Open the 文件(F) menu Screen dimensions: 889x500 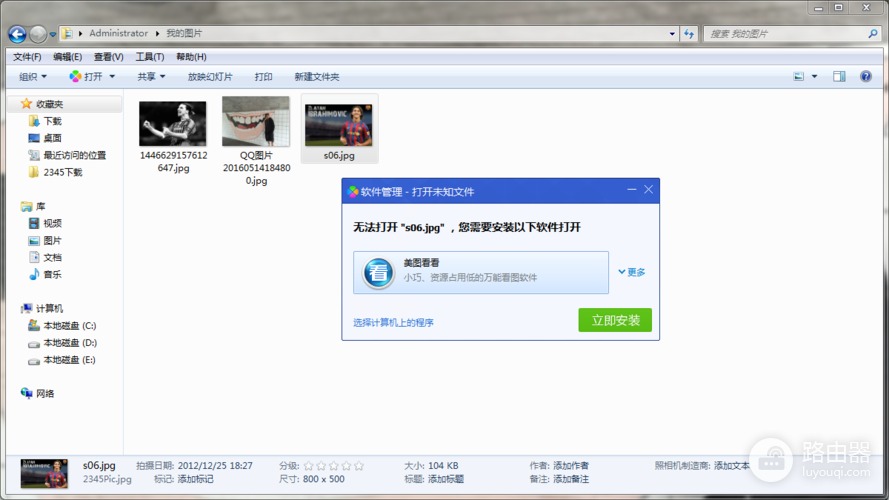pyautogui.click(x=27, y=57)
